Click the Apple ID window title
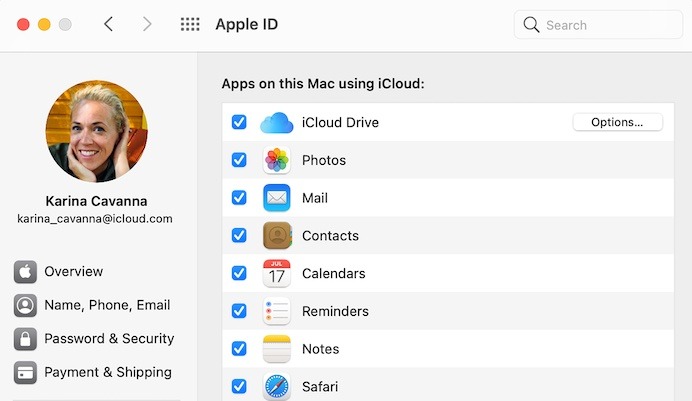Screen dimensions: 692x401 [247, 24]
